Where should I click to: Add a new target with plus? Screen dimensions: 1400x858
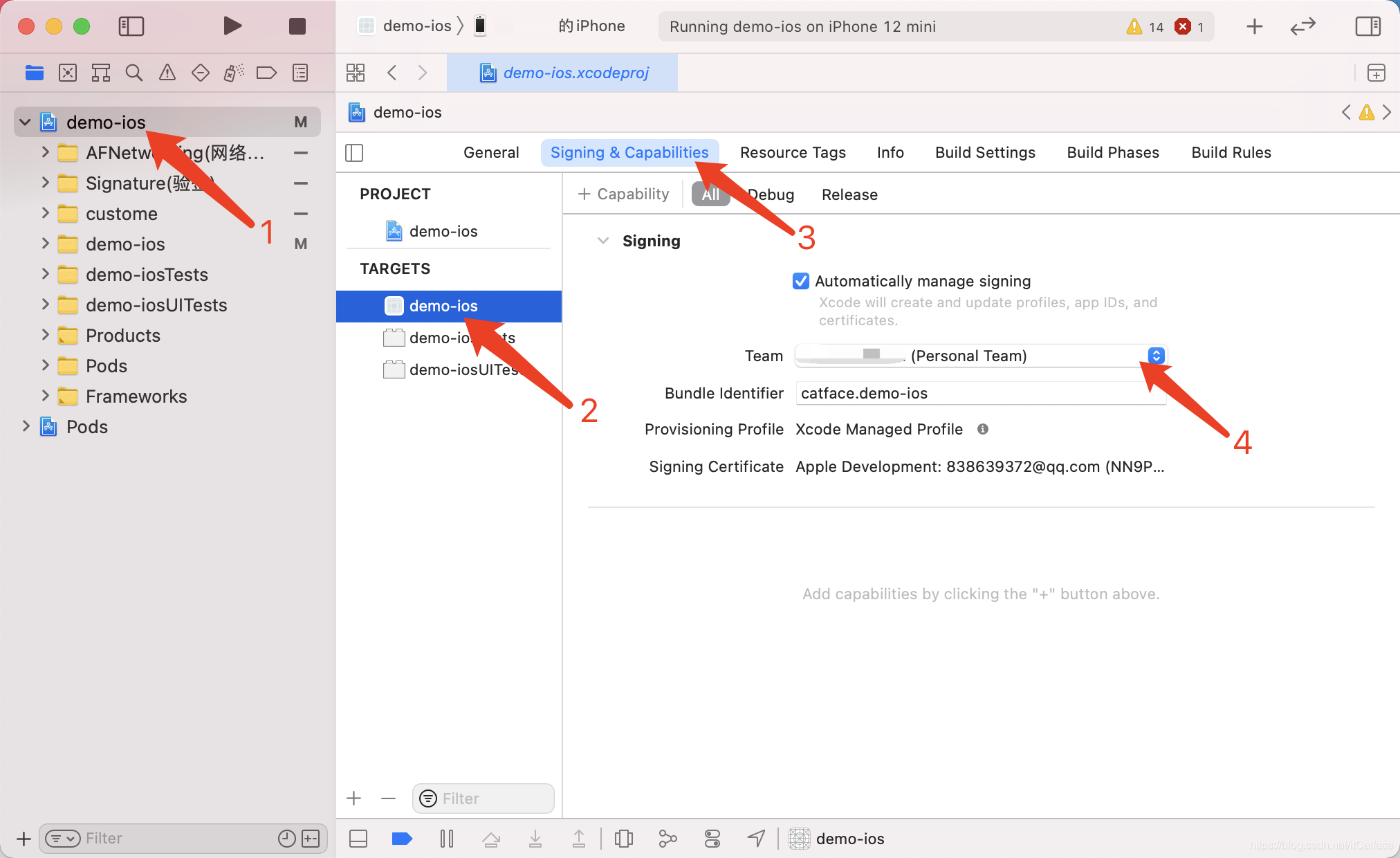(x=354, y=798)
